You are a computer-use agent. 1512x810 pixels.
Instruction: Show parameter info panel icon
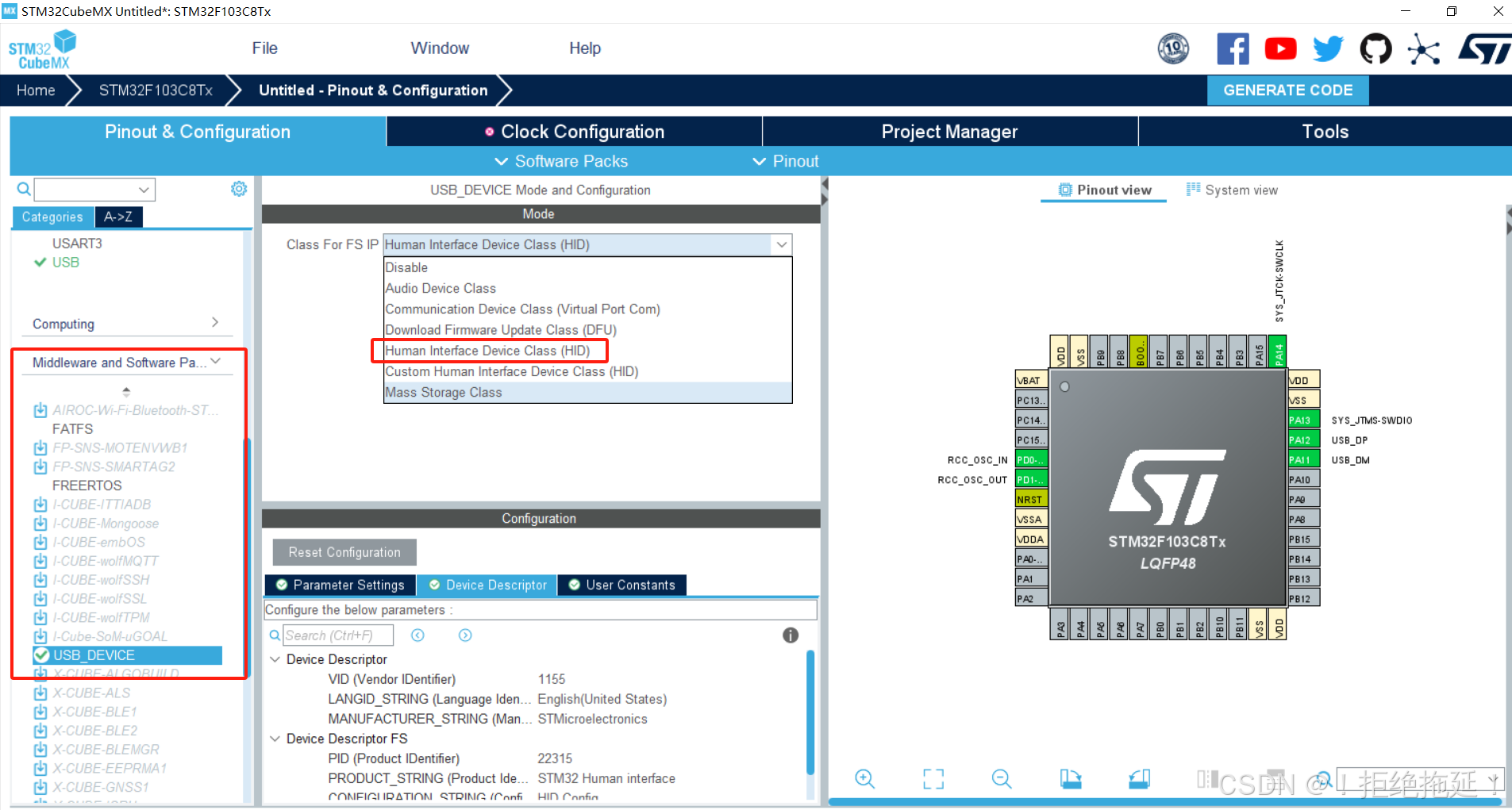[791, 635]
